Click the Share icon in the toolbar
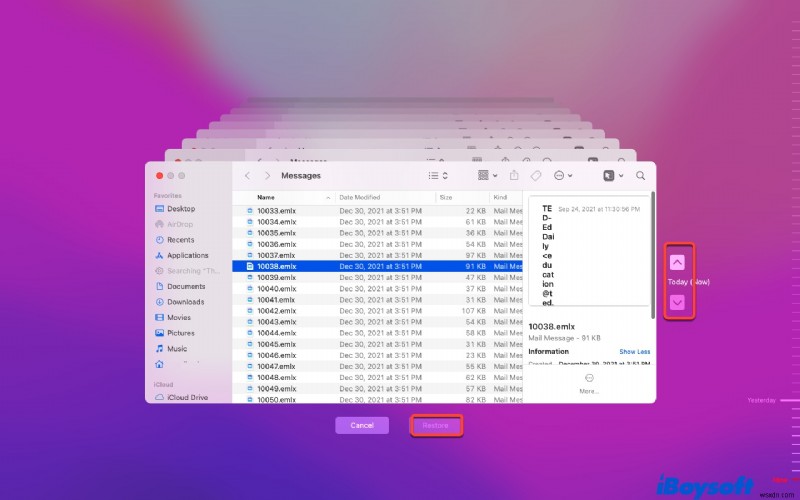This screenshot has height=500, width=800. coord(514,176)
